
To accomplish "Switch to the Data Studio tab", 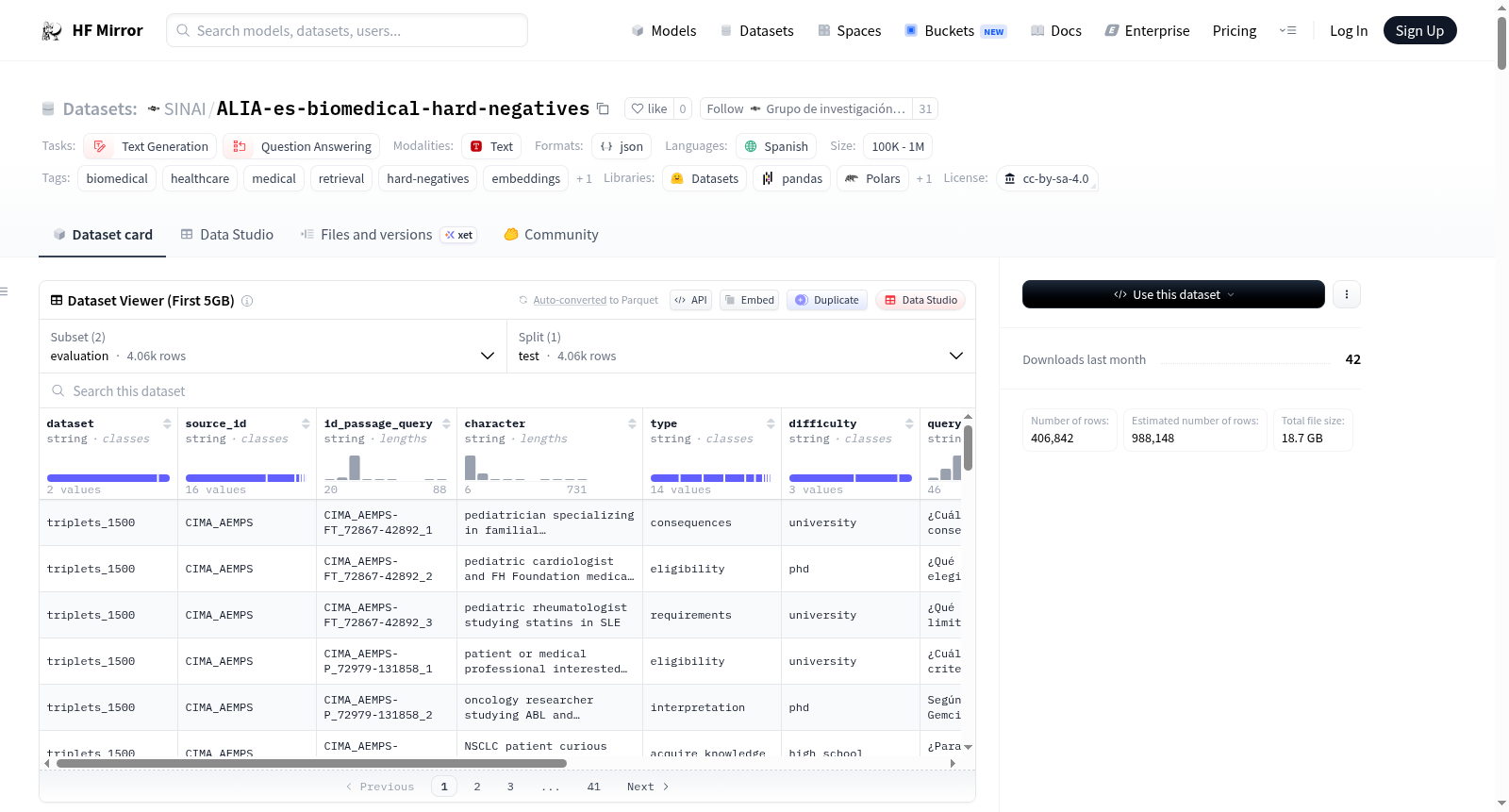I will (226, 235).
